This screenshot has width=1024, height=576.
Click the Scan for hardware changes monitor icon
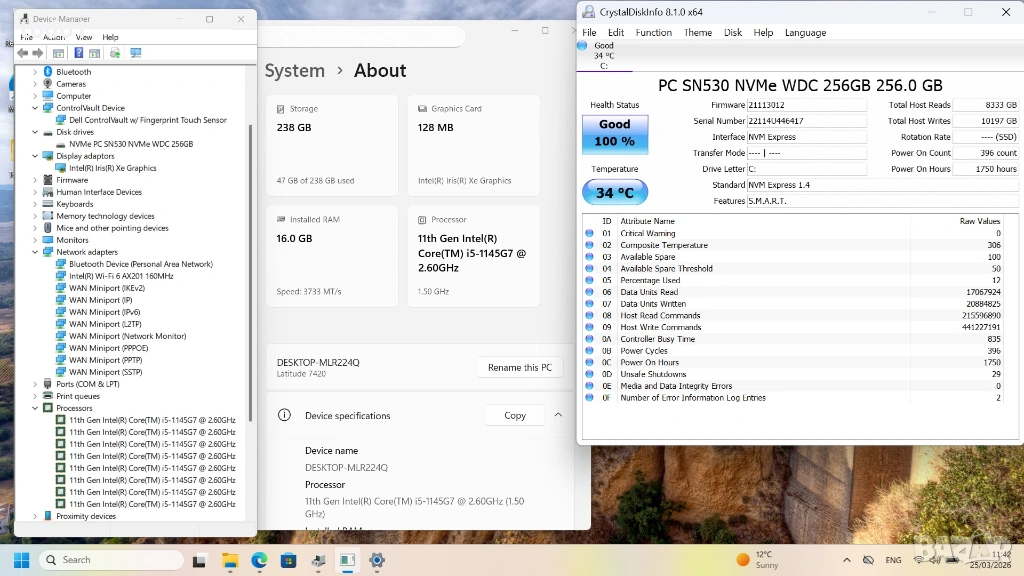(135, 53)
